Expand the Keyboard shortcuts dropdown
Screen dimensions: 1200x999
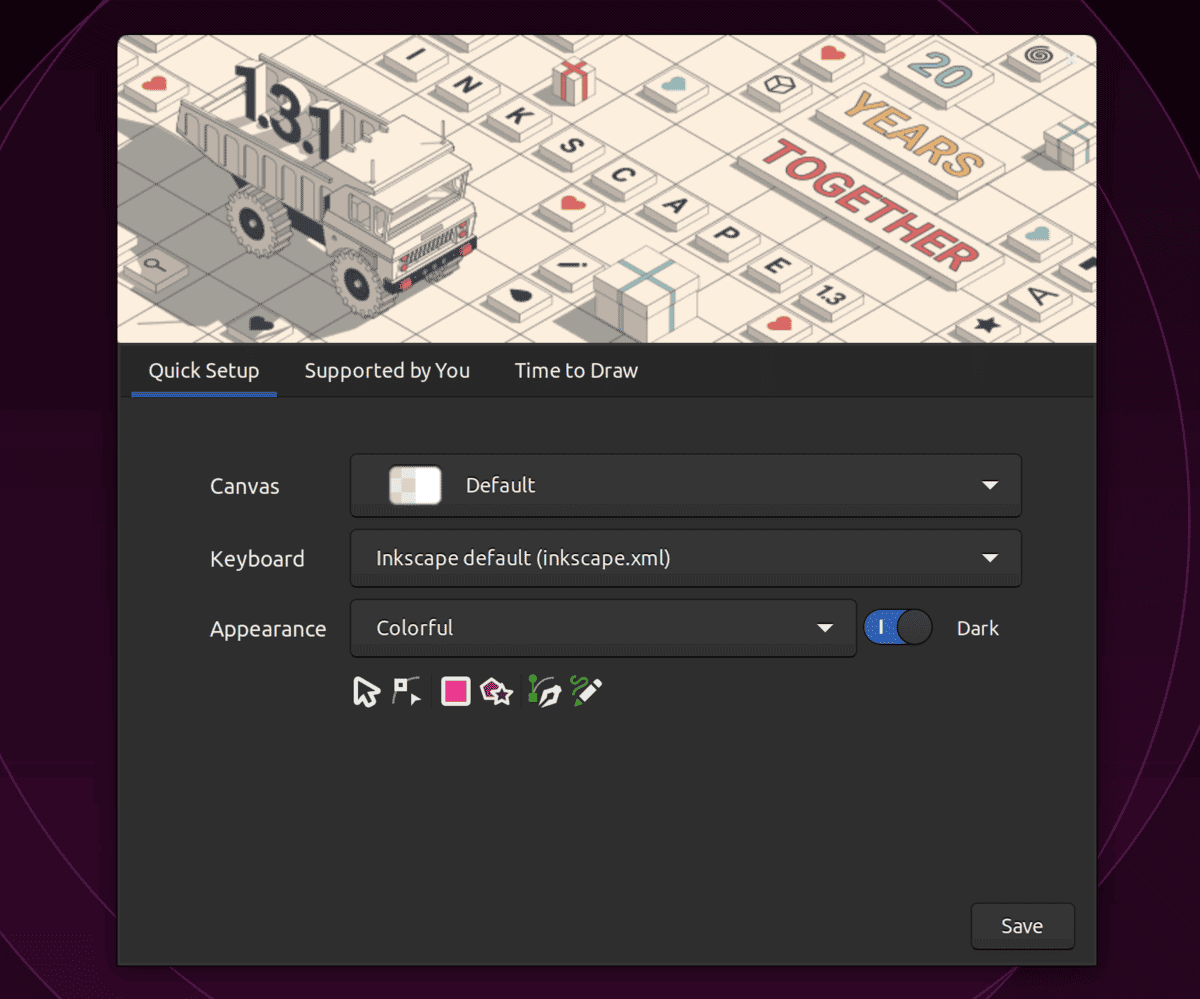click(685, 558)
